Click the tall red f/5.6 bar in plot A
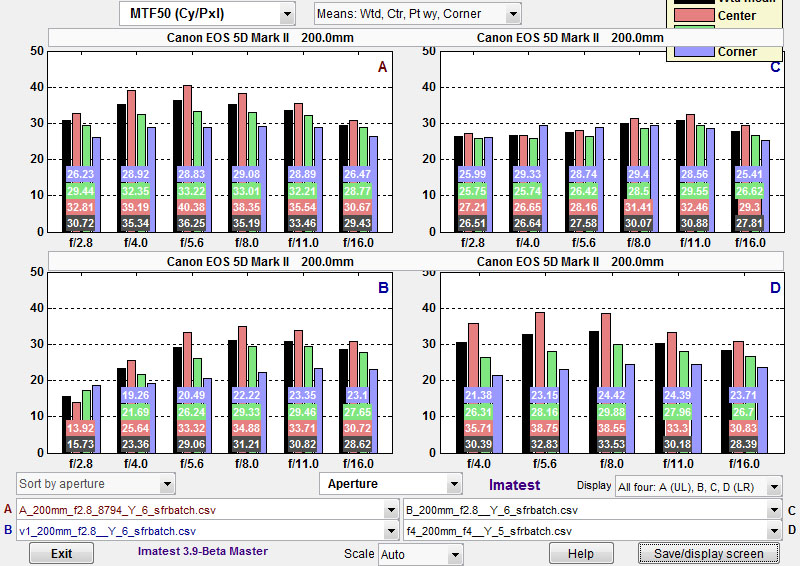 click(187, 128)
